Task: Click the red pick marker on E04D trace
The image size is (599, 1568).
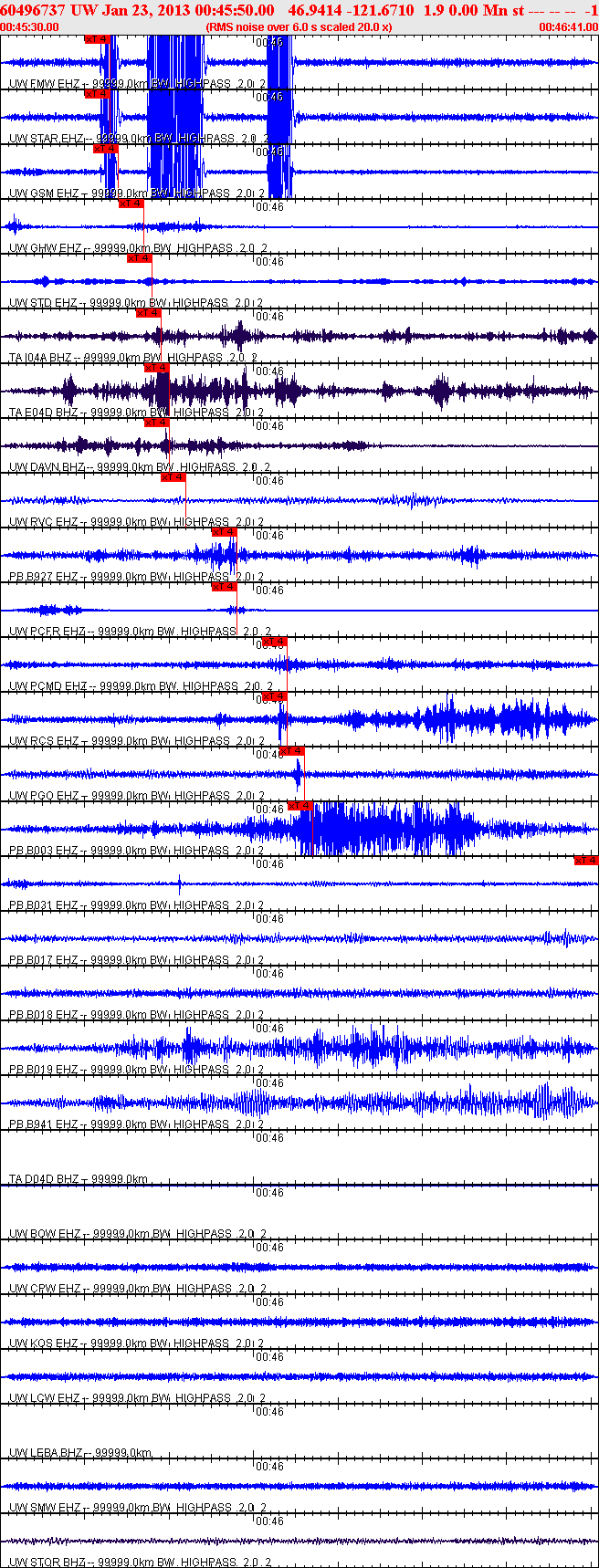Action: click(156, 367)
